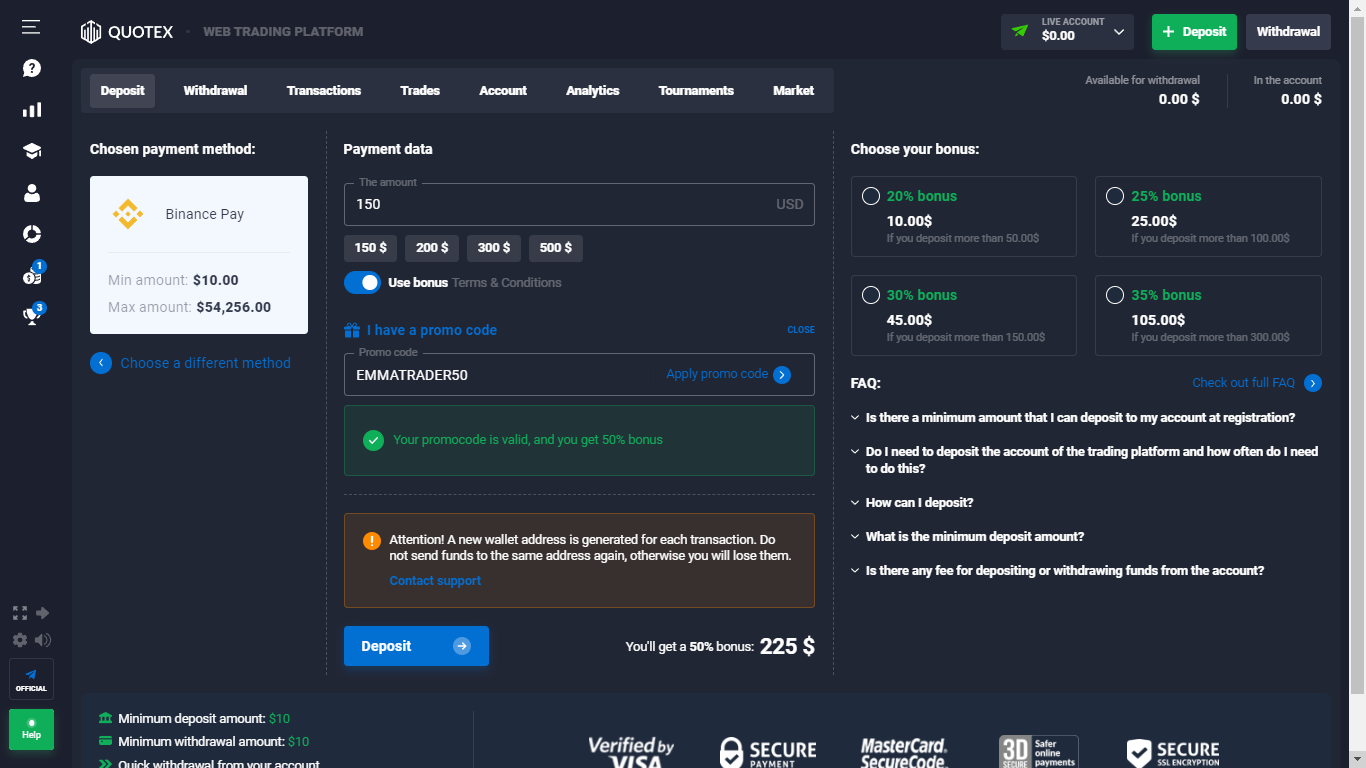Viewport: 1366px width, 768px height.
Task: Open the Live Account dropdown
Action: [x=1067, y=31]
